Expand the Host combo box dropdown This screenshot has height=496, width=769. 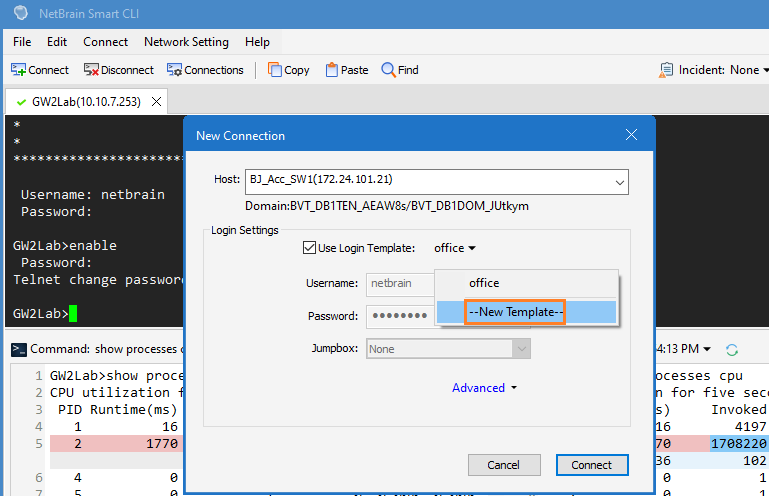click(620, 182)
